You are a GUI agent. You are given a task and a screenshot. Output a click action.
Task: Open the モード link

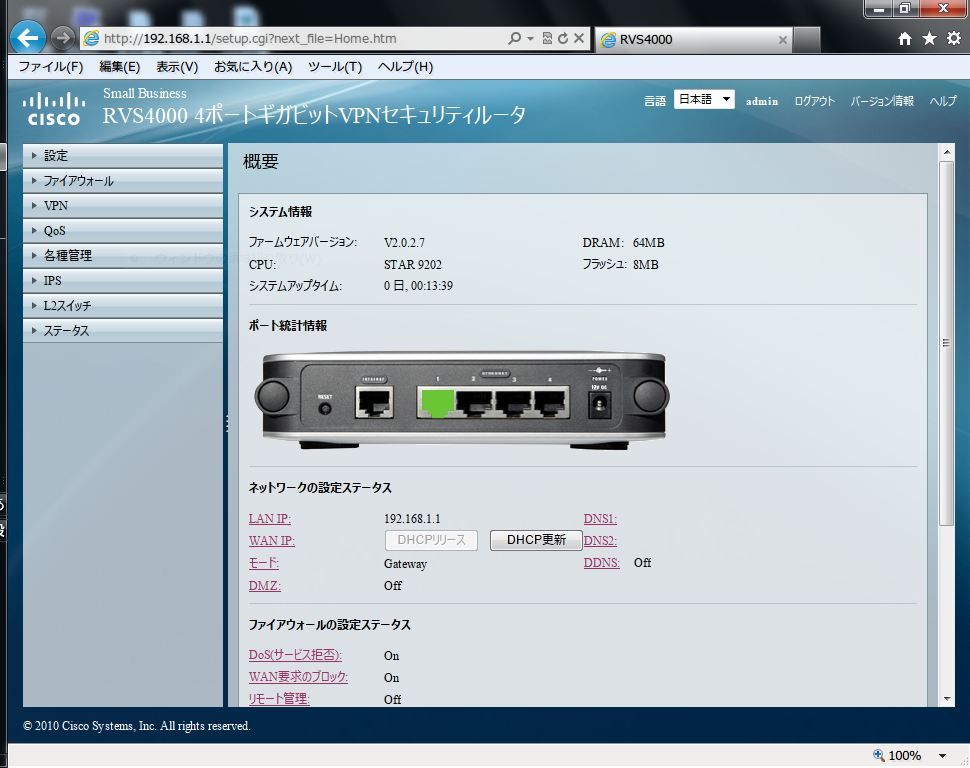264,563
